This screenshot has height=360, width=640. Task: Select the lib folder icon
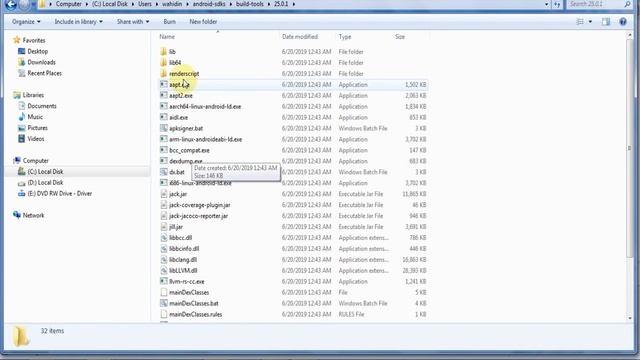point(164,52)
